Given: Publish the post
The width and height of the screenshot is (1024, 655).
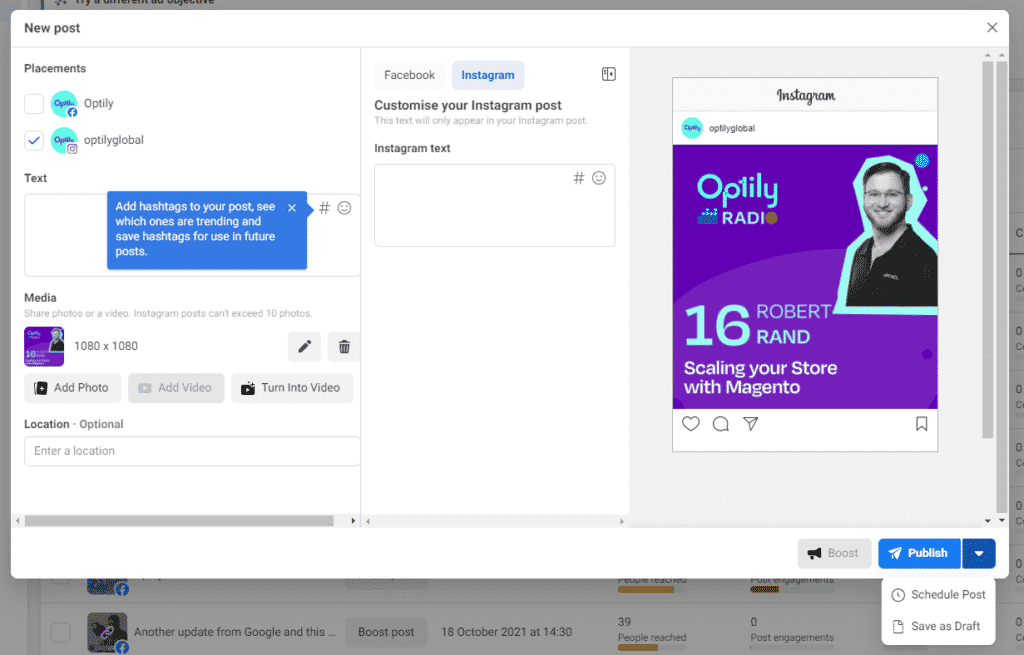Looking at the screenshot, I should tap(919, 553).
